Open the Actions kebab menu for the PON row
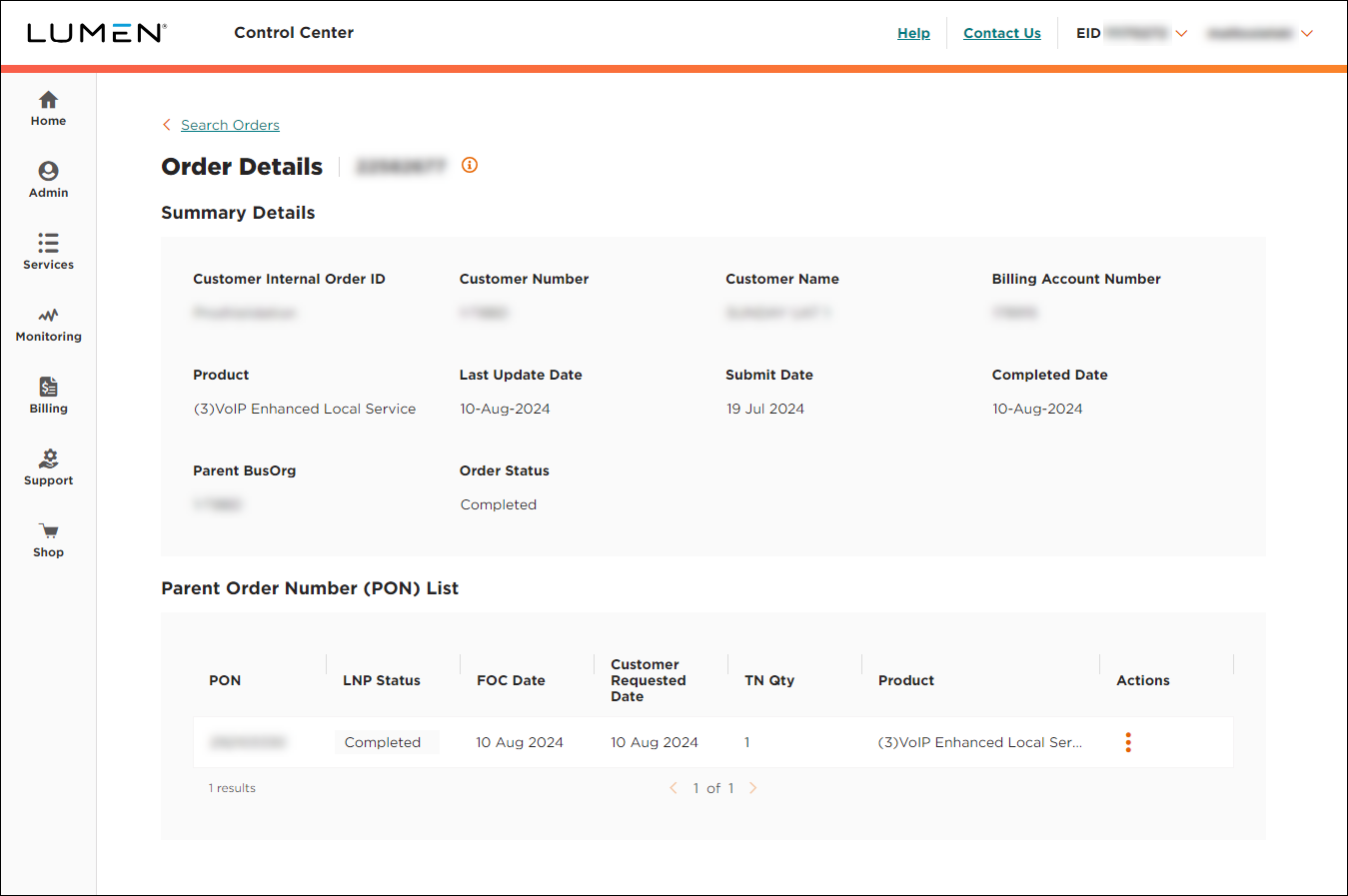Viewport: 1348px width, 896px height. (1128, 742)
